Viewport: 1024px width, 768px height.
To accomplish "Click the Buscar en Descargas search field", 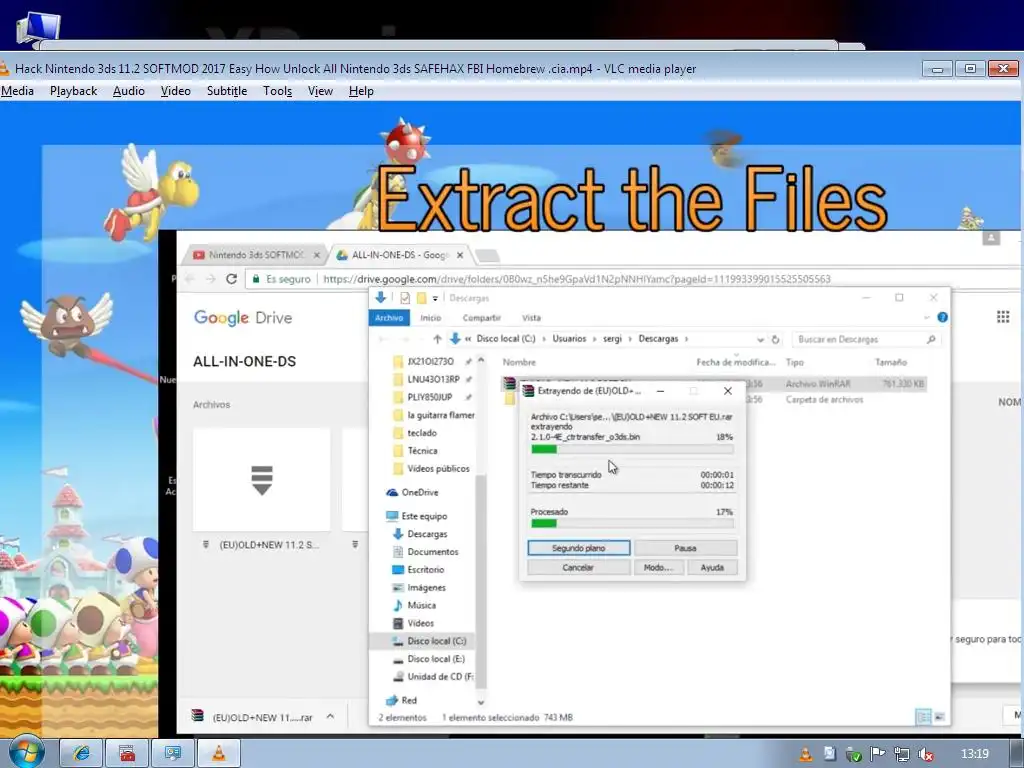I will (x=866, y=340).
